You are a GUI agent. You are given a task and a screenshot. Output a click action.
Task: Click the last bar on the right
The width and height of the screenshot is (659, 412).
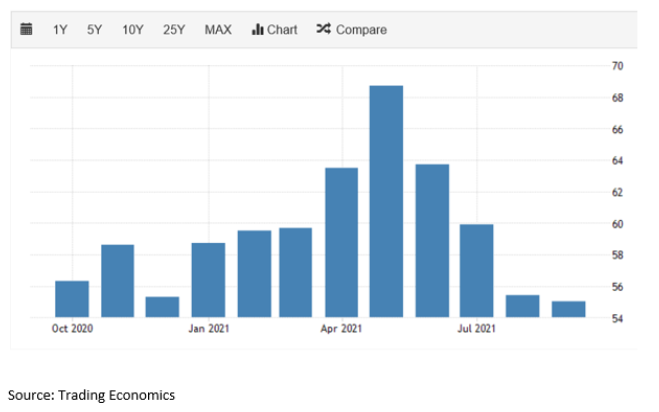pos(569,309)
